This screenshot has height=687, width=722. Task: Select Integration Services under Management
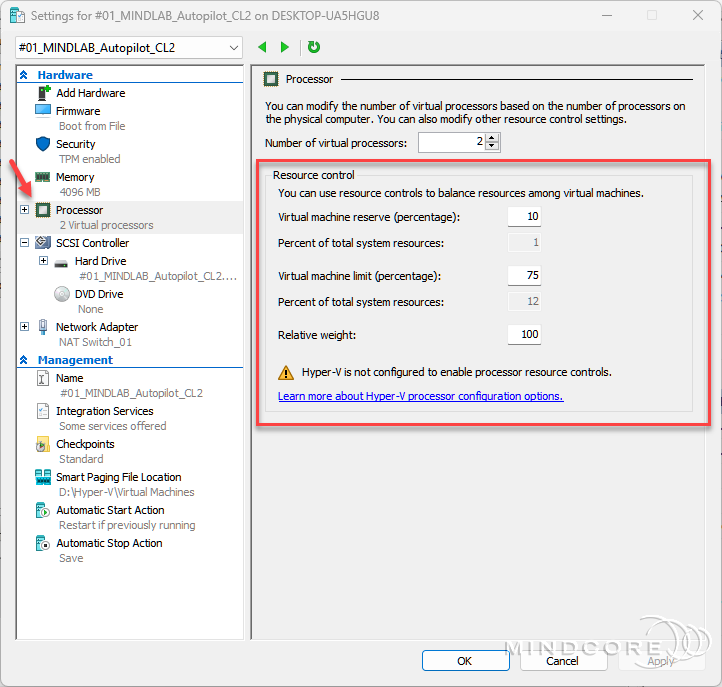pyautogui.click(x=105, y=411)
